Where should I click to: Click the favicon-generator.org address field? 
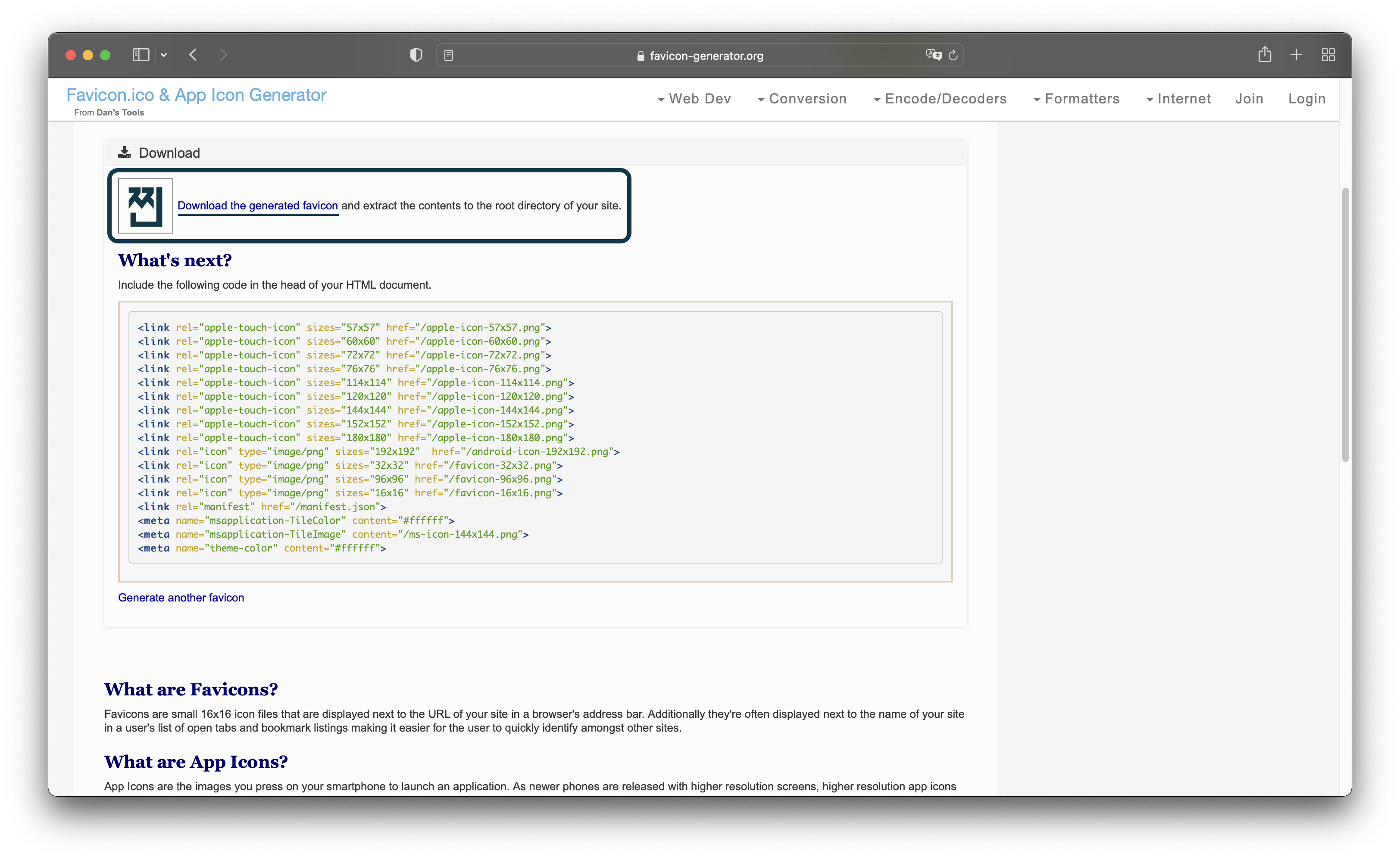706,56
